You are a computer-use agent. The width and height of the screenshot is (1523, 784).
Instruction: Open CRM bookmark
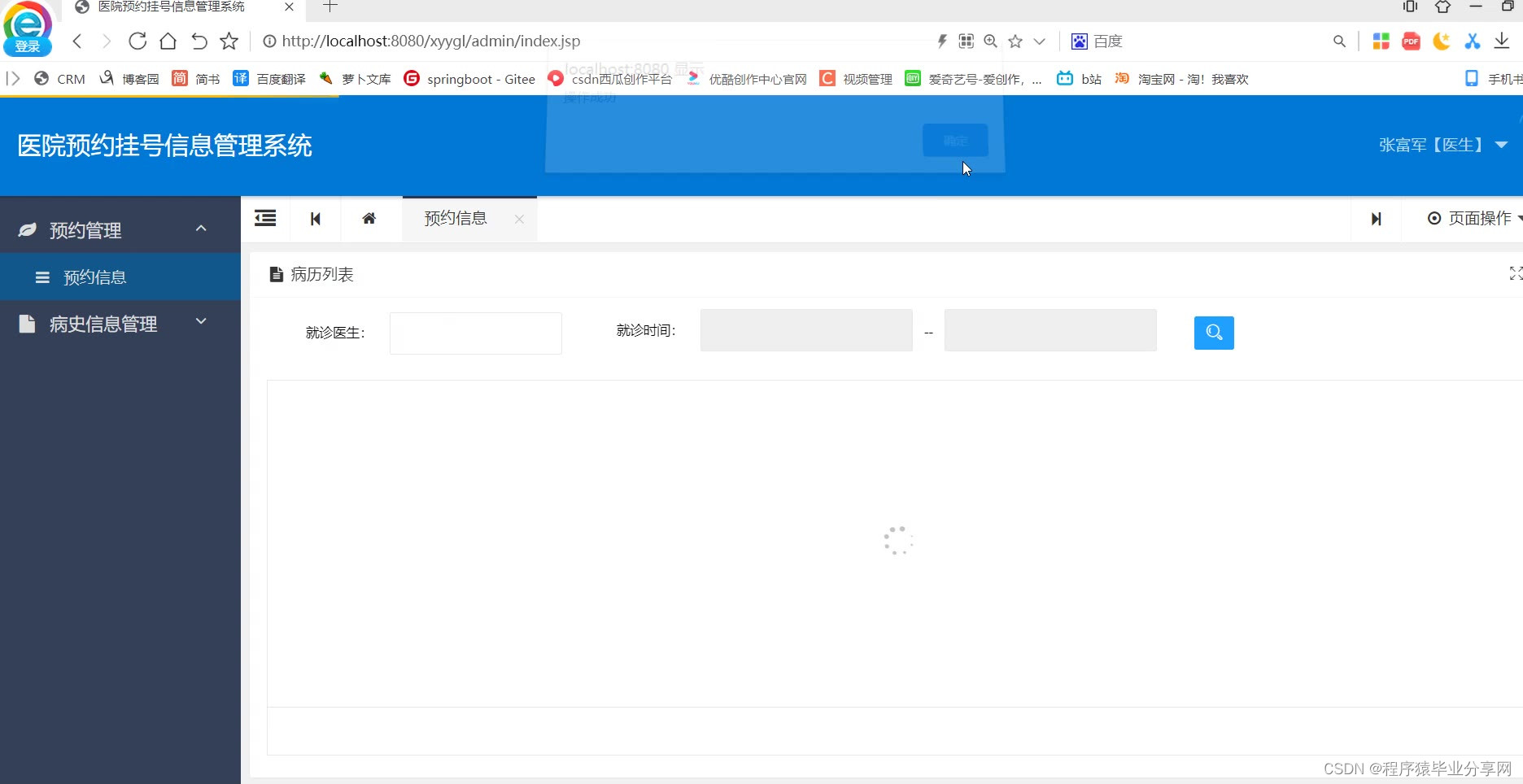pyautogui.click(x=60, y=79)
